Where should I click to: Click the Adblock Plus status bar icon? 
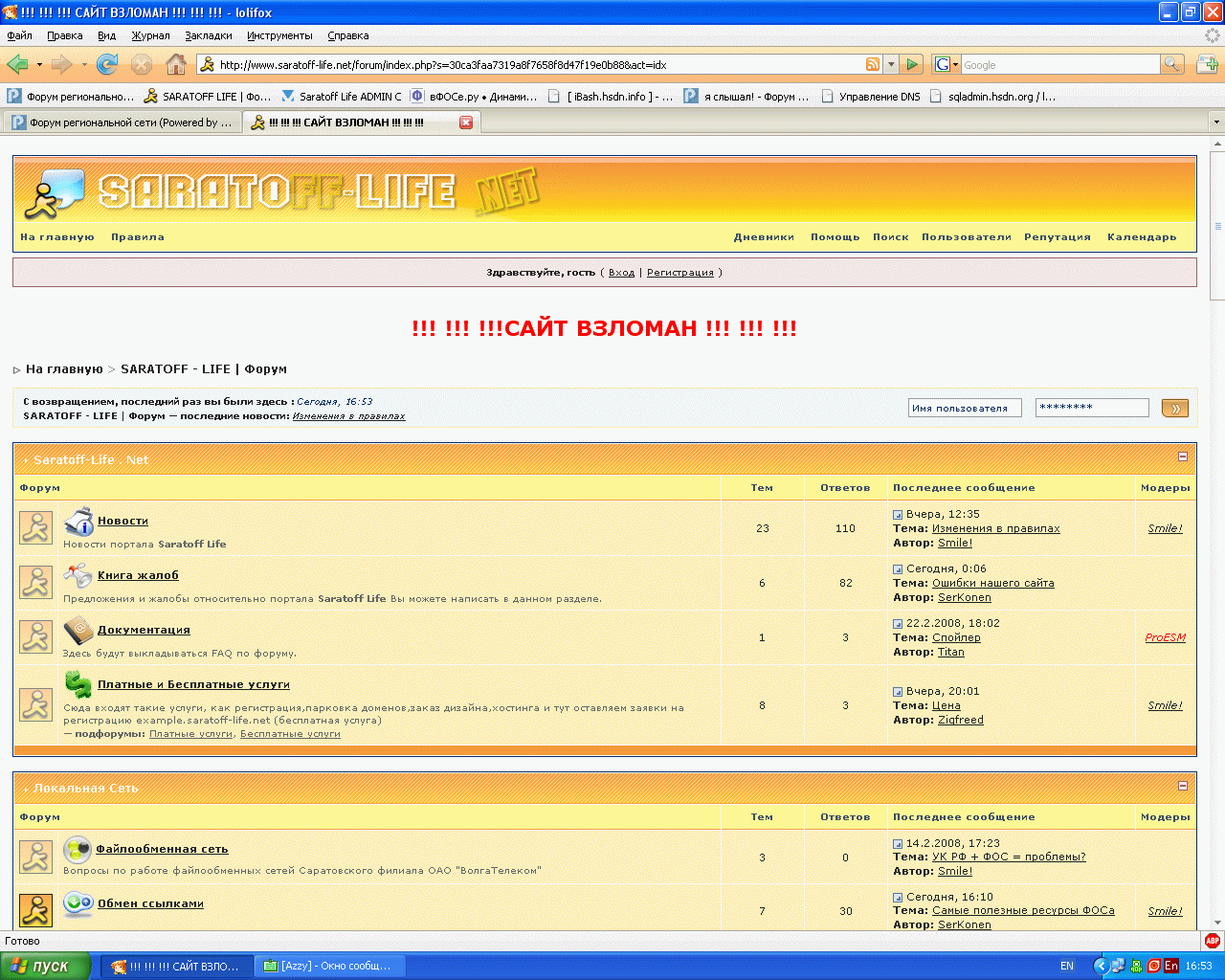[1212, 941]
